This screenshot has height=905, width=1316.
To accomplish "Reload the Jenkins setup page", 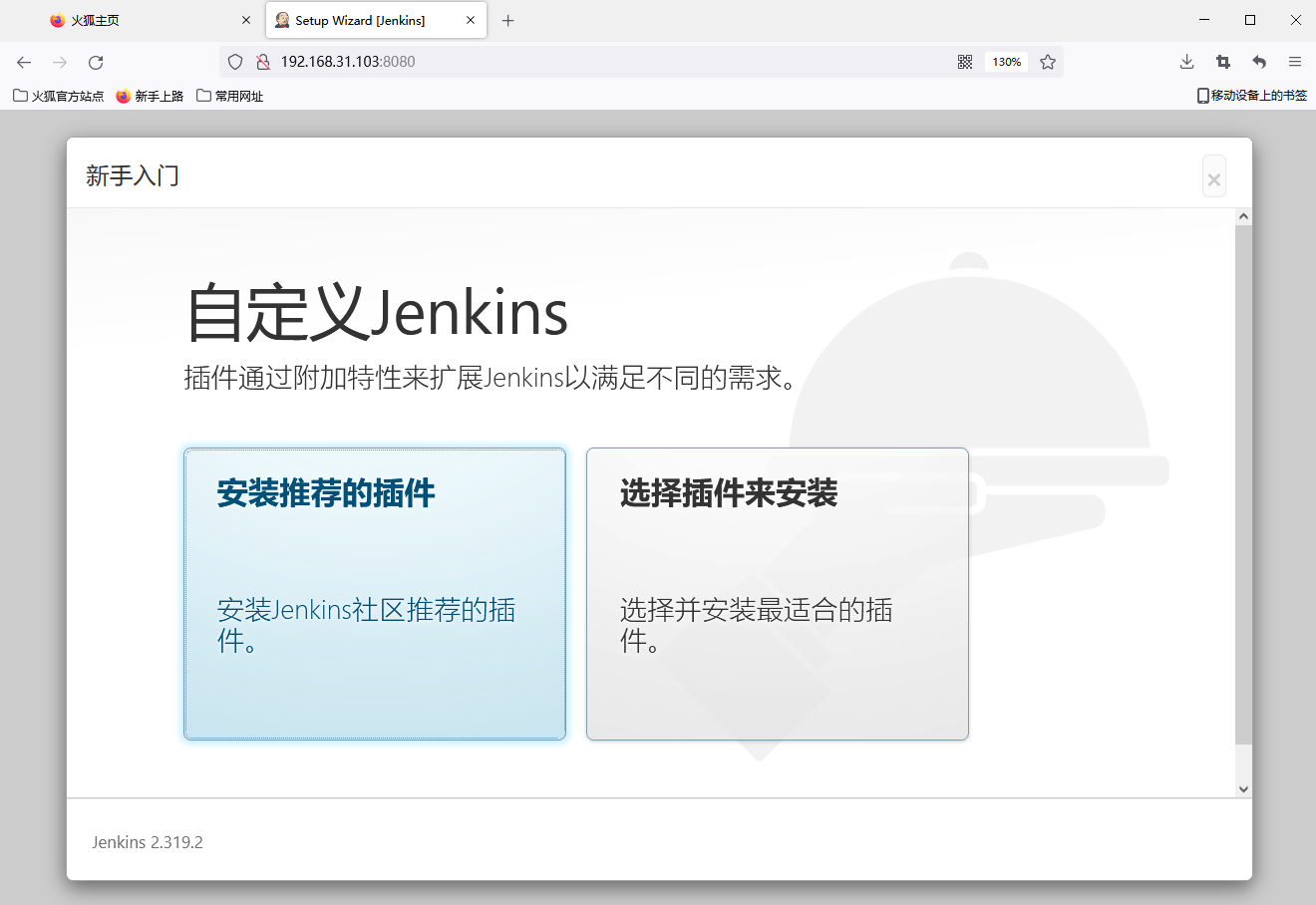I will point(95,62).
